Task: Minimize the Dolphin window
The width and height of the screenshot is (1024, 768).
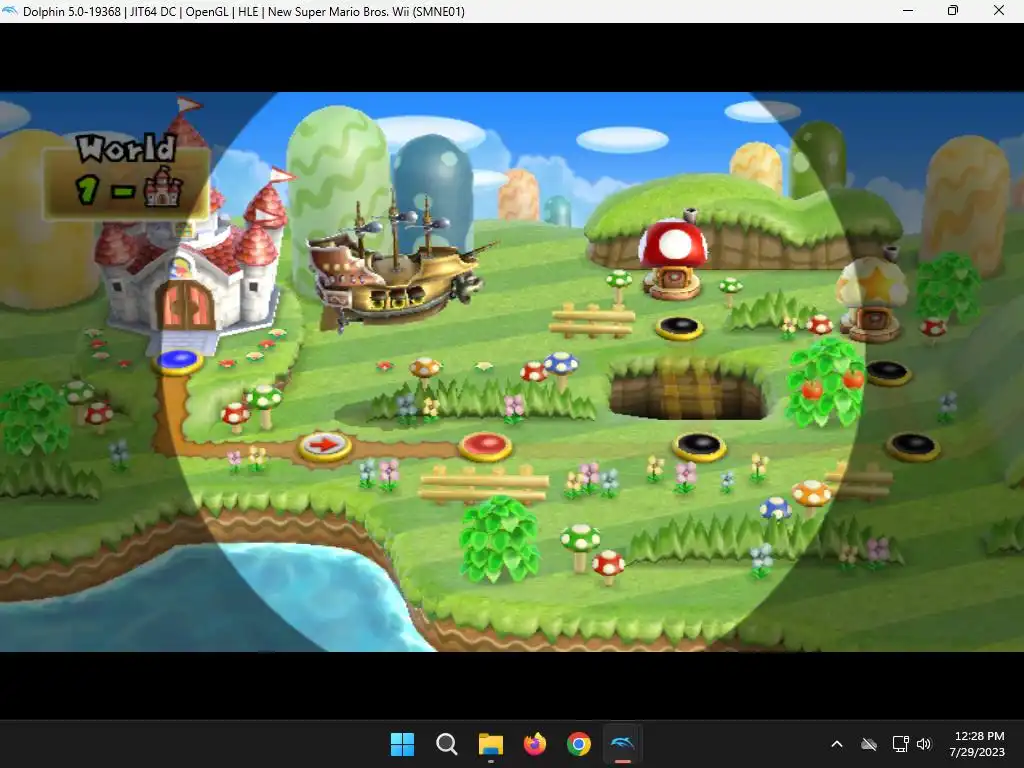Action: [x=908, y=10]
